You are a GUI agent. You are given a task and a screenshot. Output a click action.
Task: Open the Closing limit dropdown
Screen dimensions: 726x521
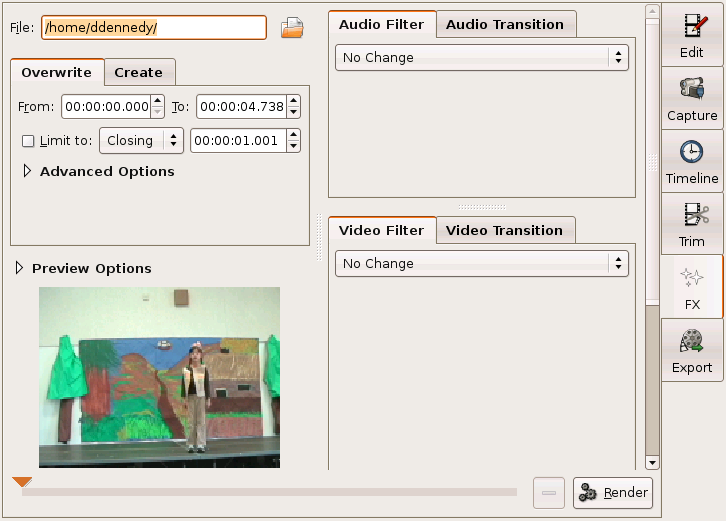[x=141, y=141]
